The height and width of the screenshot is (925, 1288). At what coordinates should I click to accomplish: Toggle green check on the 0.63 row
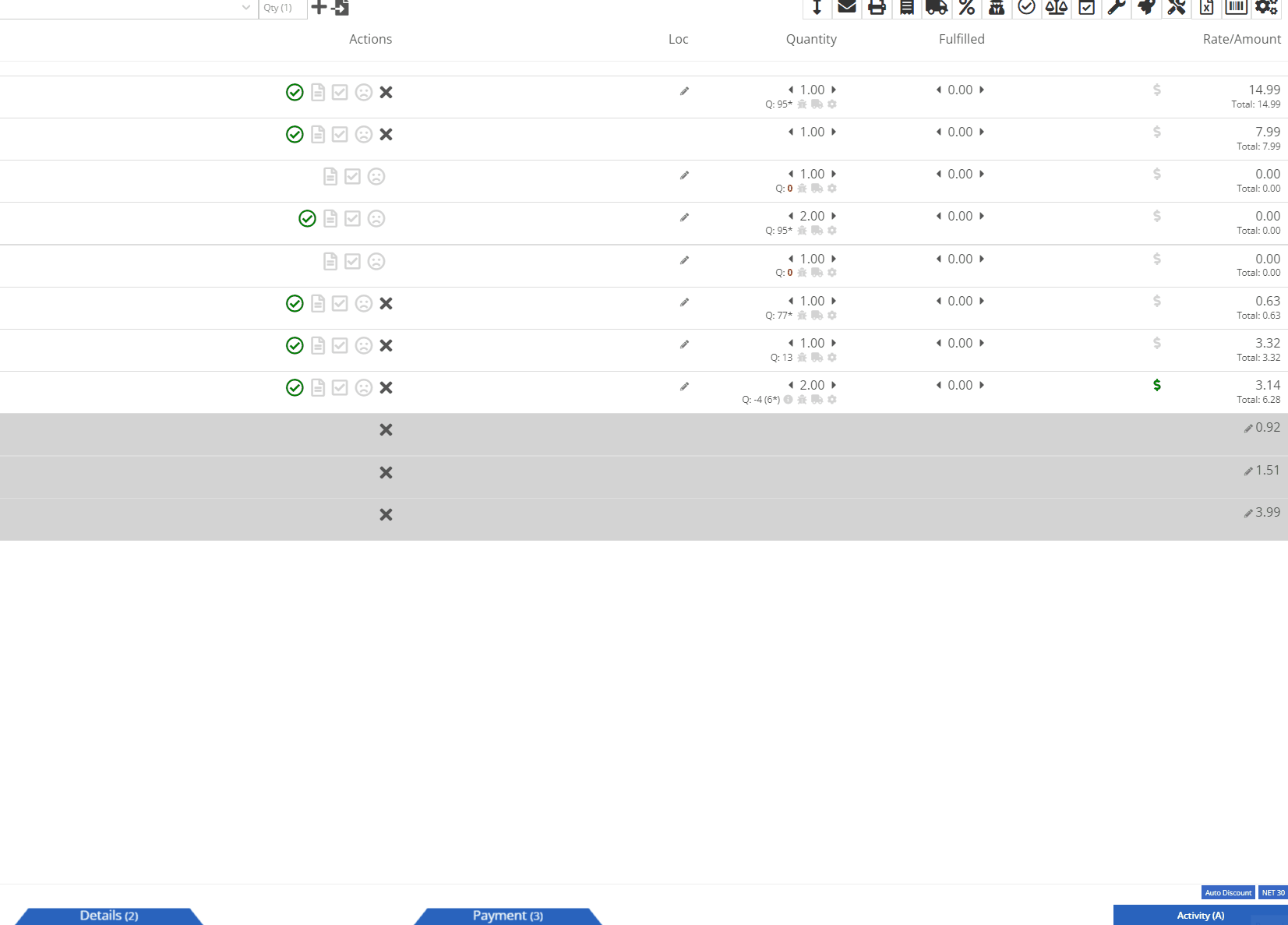pos(295,303)
